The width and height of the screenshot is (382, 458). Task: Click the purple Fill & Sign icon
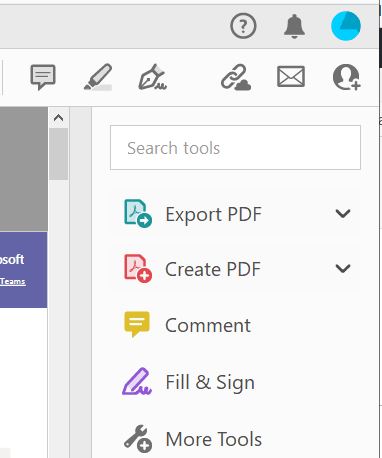tap(137, 381)
